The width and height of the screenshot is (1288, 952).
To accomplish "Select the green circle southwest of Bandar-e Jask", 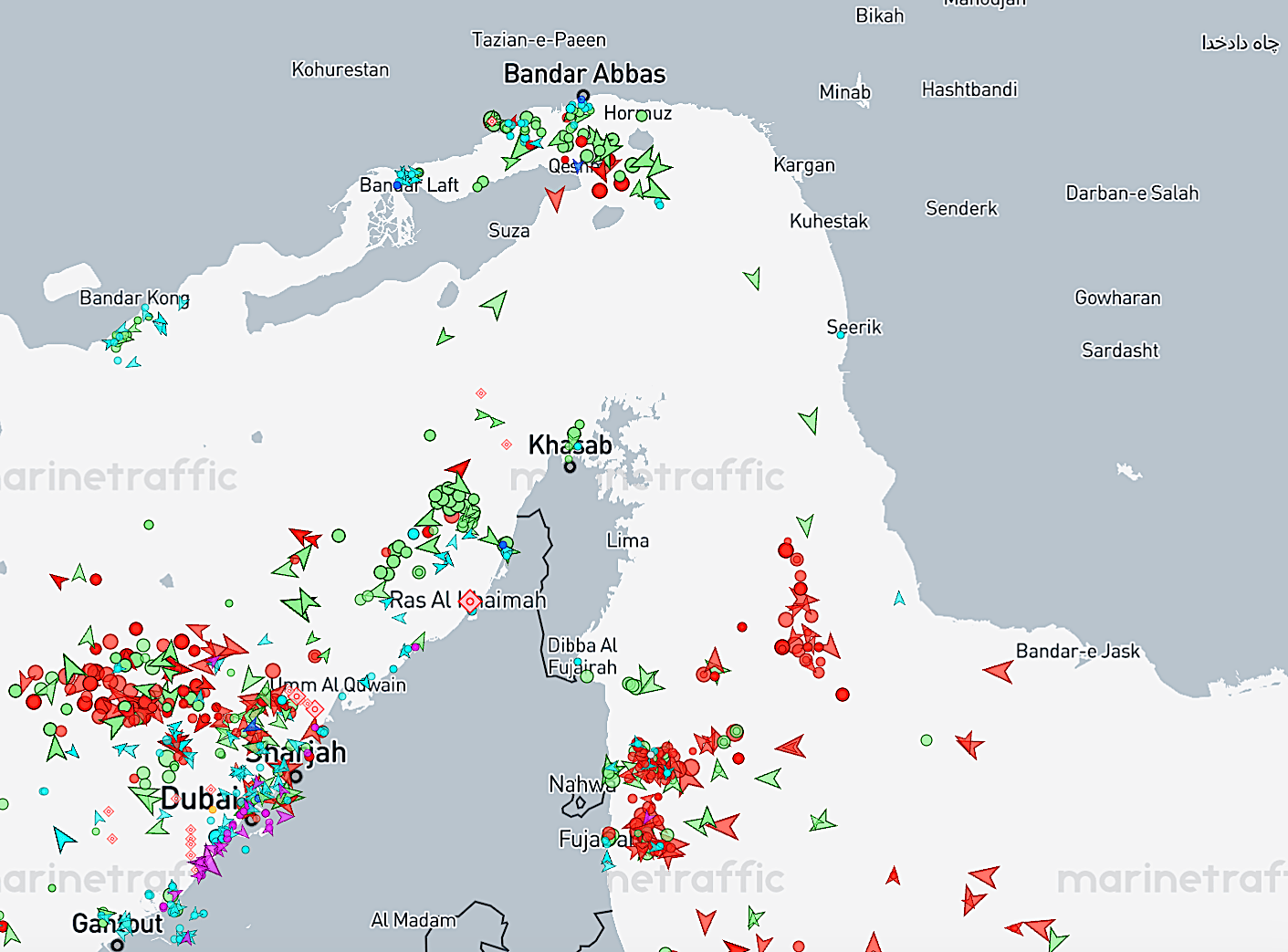I will coord(927,740).
